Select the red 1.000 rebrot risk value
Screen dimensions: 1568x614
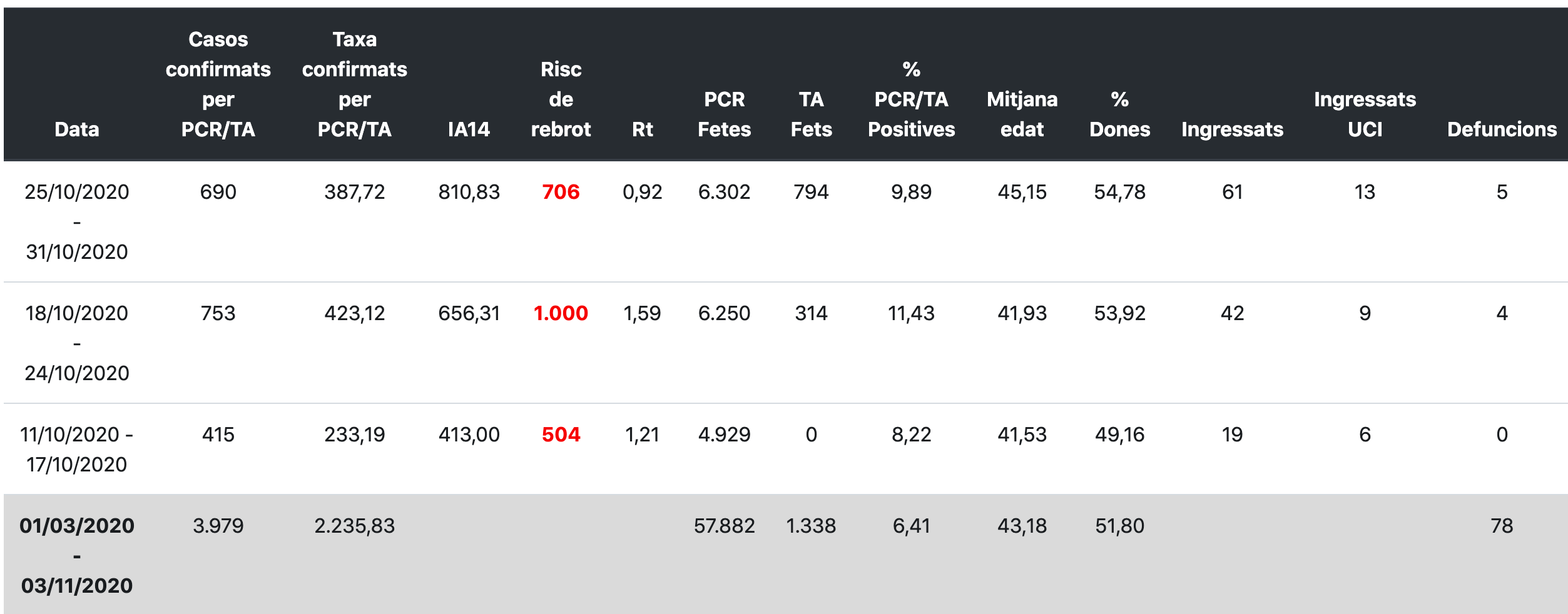pyautogui.click(x=561, y=313)
